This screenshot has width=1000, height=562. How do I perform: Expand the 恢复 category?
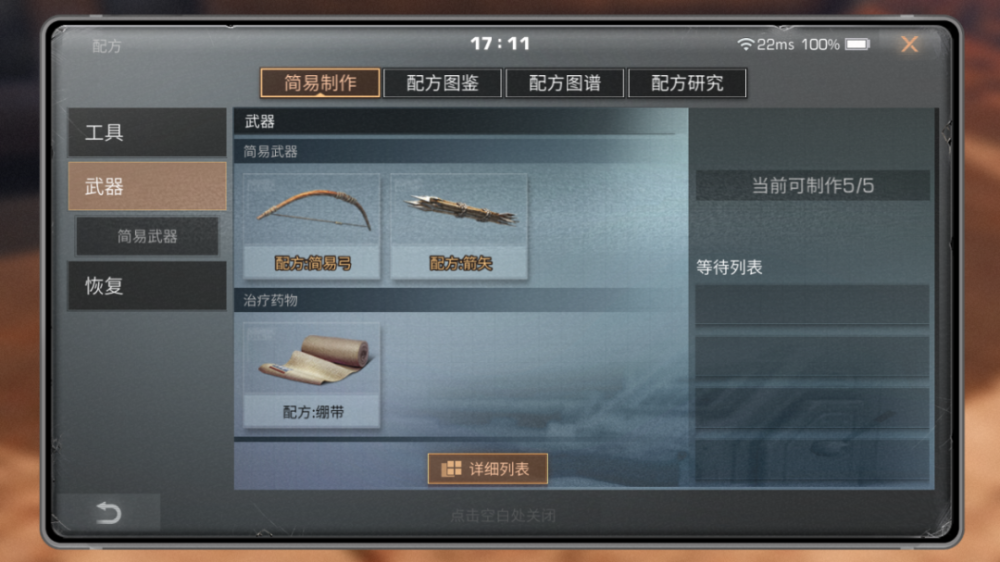coord(147,285)
